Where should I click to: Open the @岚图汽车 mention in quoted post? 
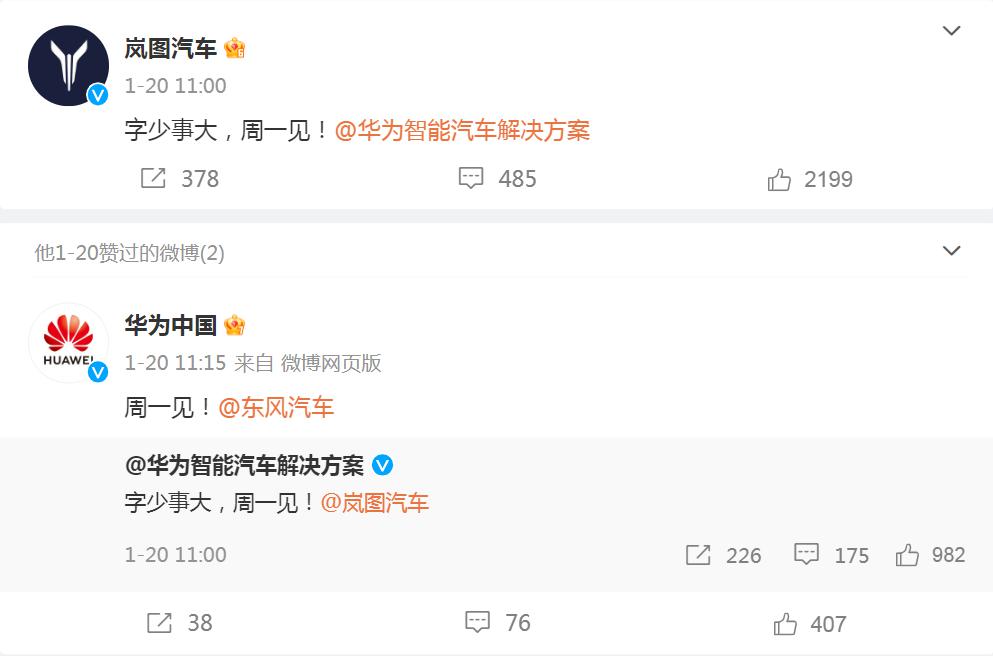[x=374, y=503]
